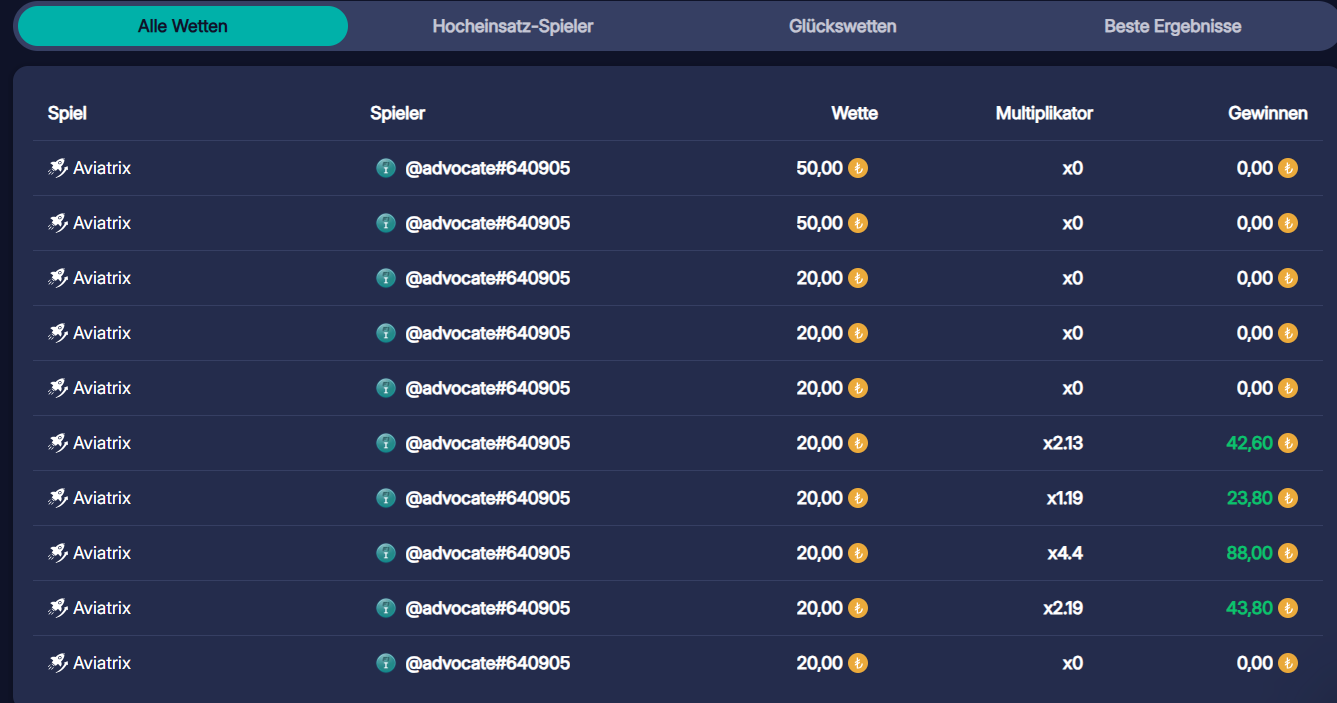Screen dimensions: 1337x703
Task: Click the bet coin icon in the x2.19 row
Action: [x=858, y=608]
